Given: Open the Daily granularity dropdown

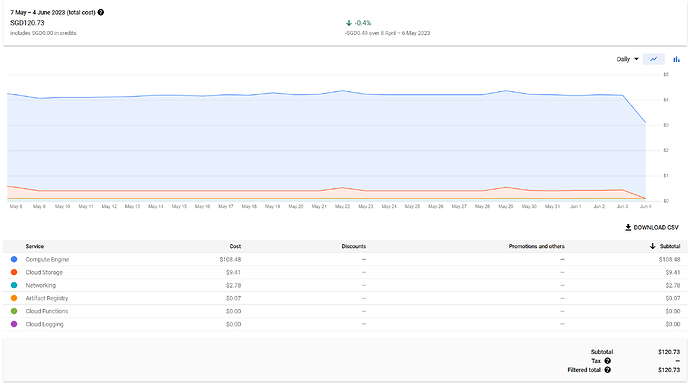Looking at the screenshot, I should tap(627, 59).
